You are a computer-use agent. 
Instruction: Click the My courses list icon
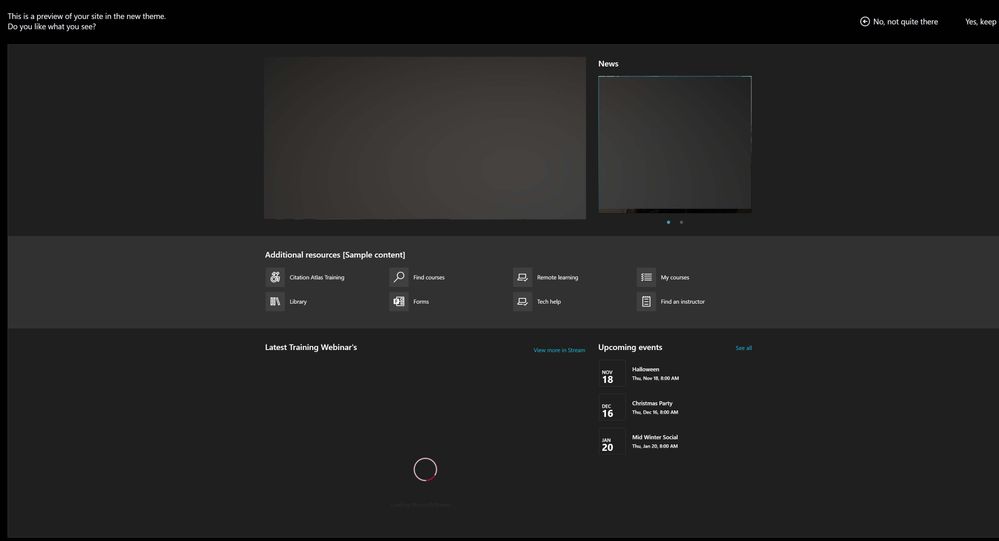(646, 277)
